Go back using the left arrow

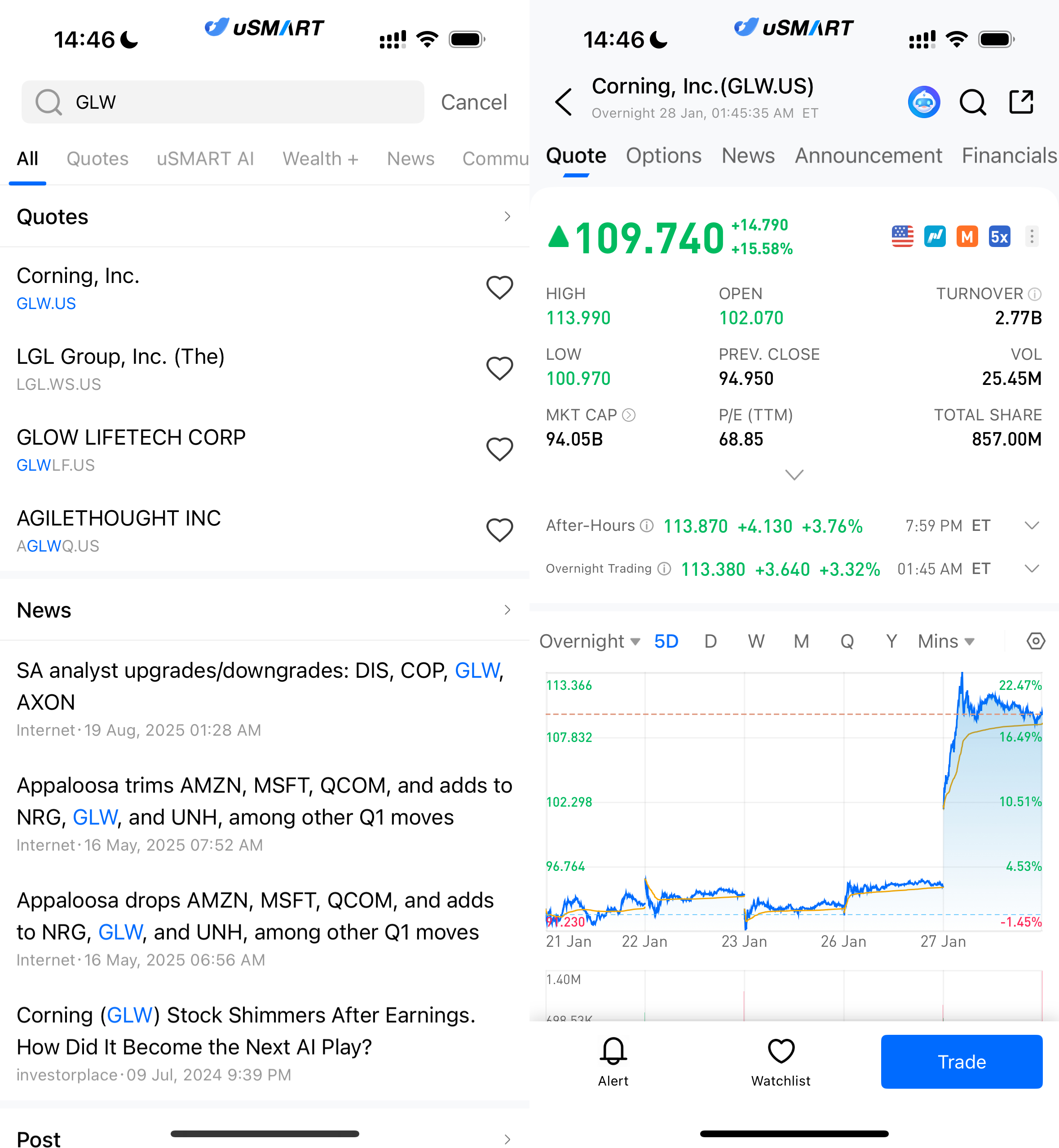[564, 102]
